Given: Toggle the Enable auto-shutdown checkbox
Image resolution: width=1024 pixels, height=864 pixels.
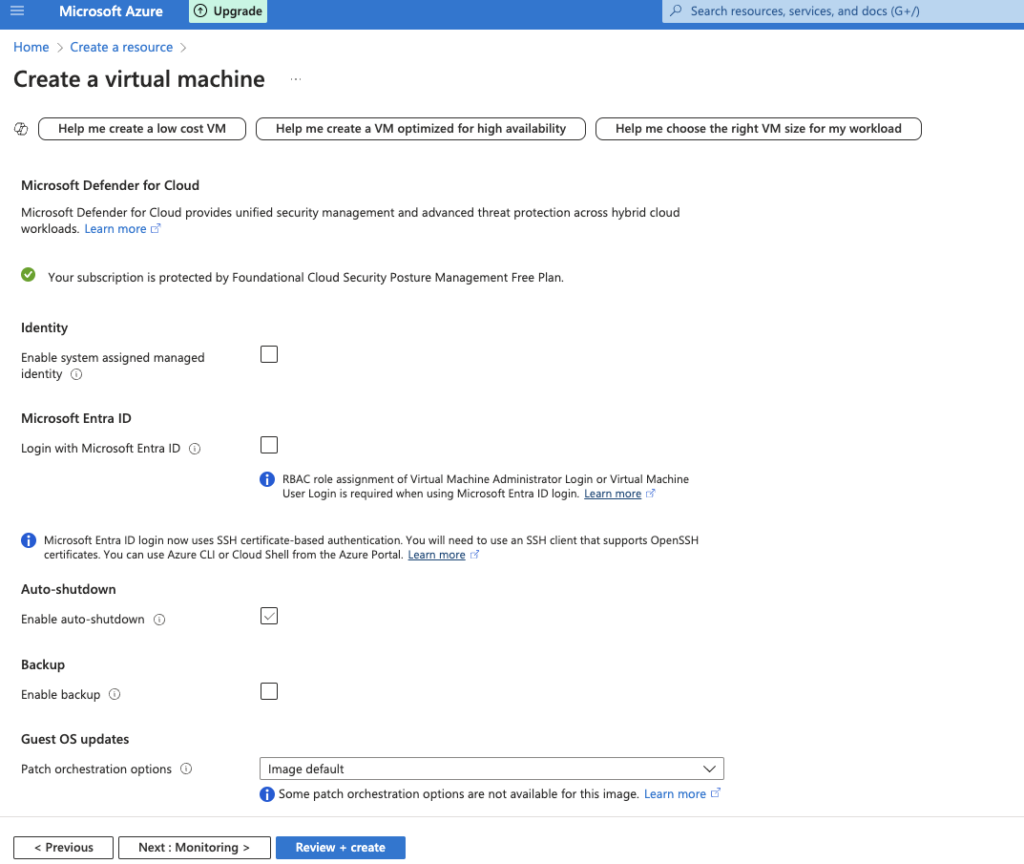Looking at the screenshot, I should [269, 616].
